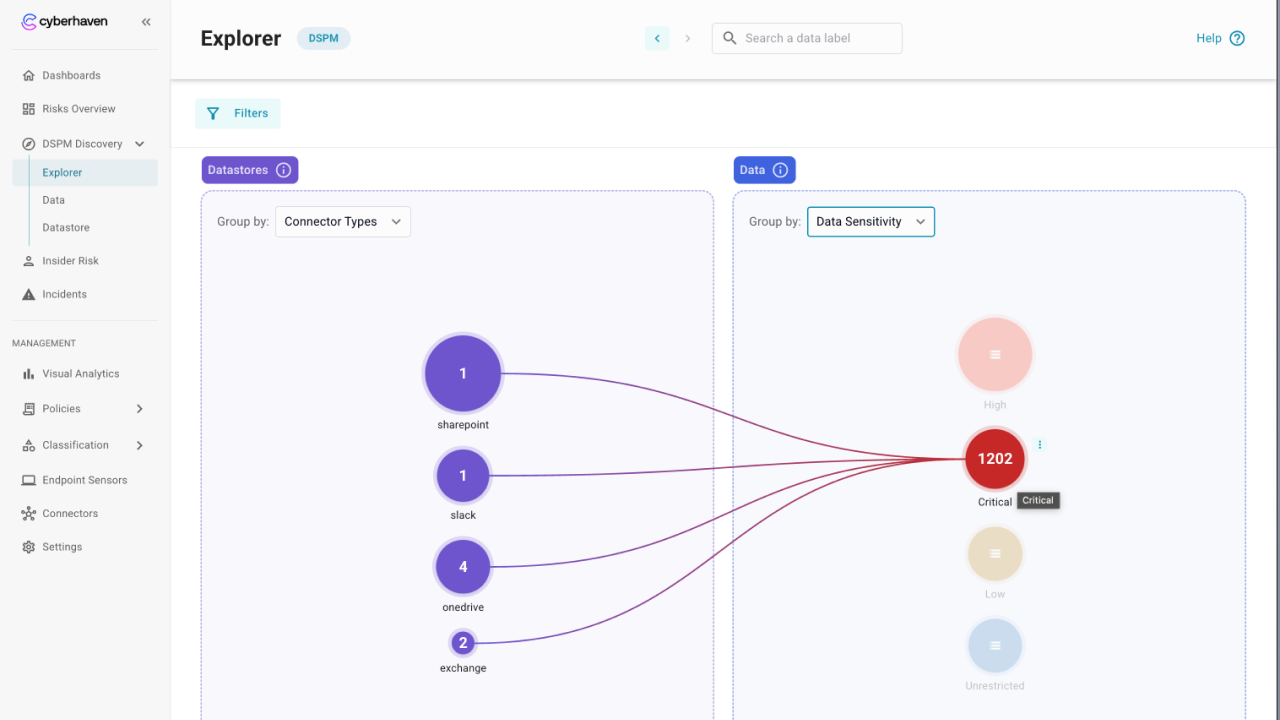
Task: Open the three-dot menu near Critical node
Action: tap(1040, 445)
